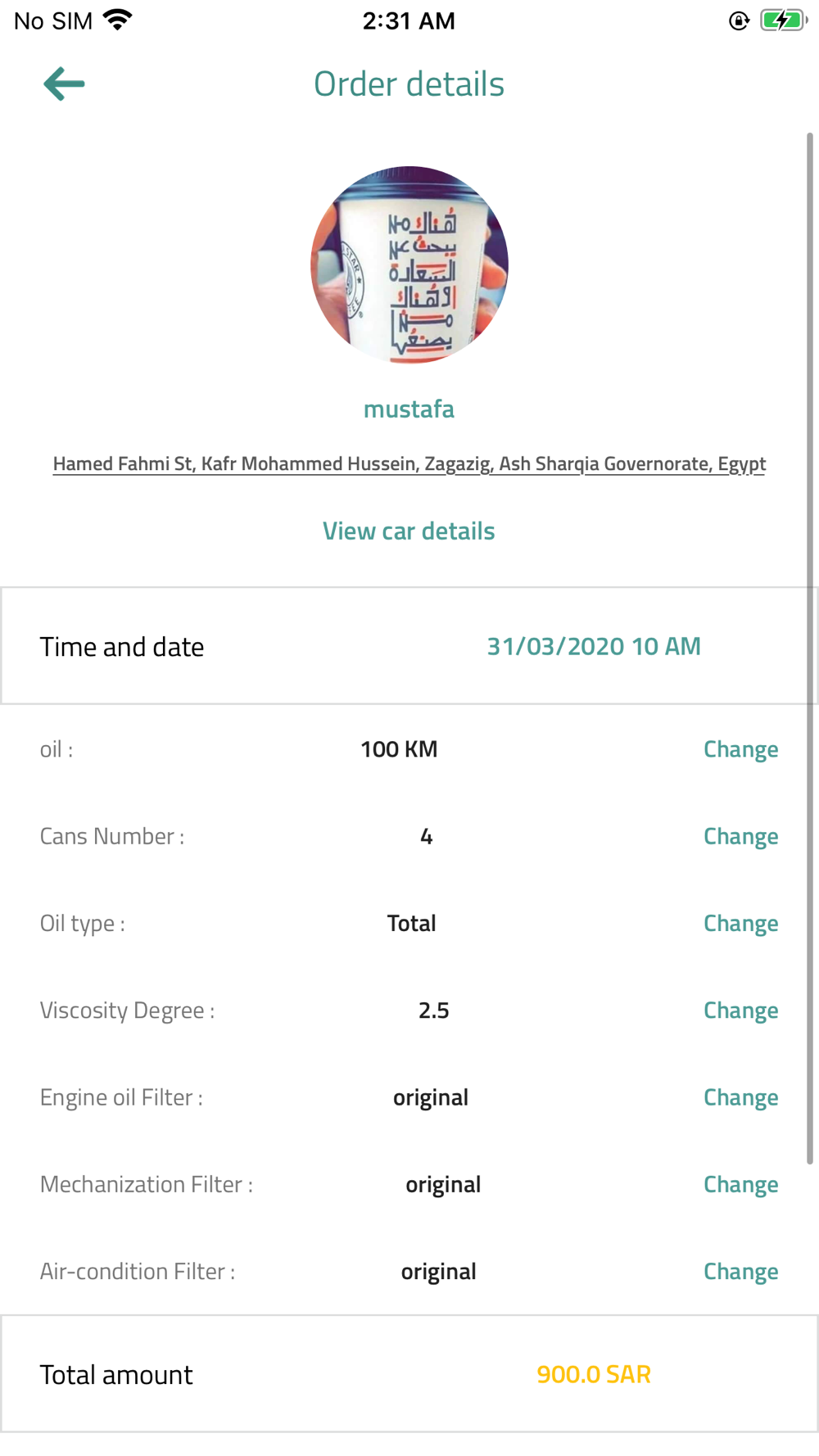Change the Viscosity Degree value

coord(740,1011)
